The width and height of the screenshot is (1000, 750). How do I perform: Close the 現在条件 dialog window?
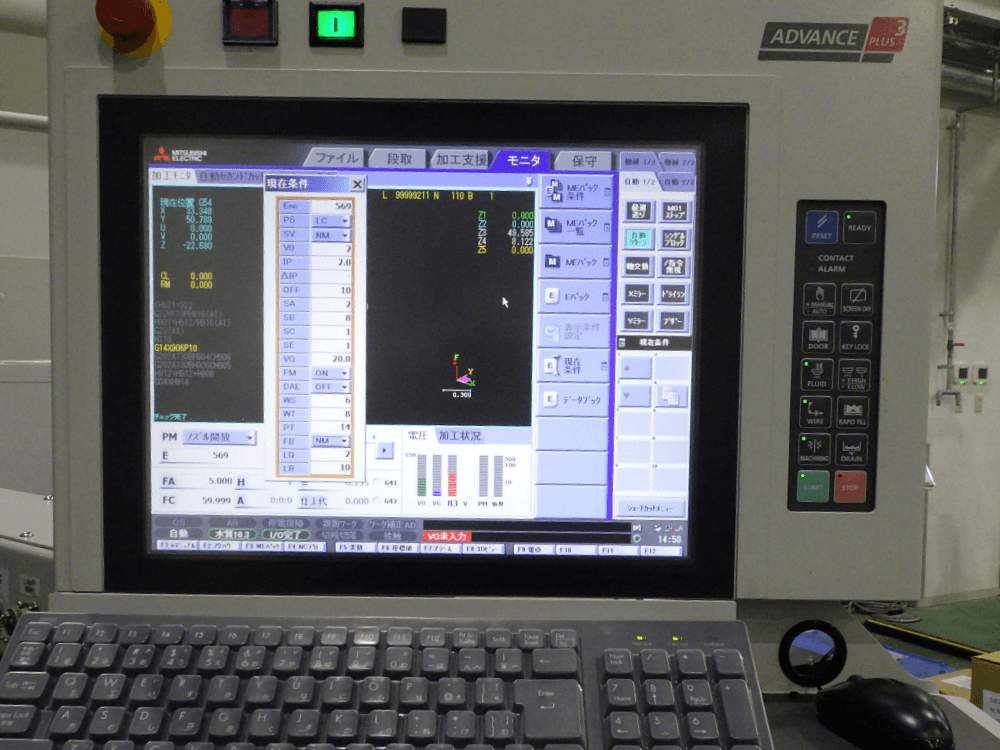pos(357,184)
